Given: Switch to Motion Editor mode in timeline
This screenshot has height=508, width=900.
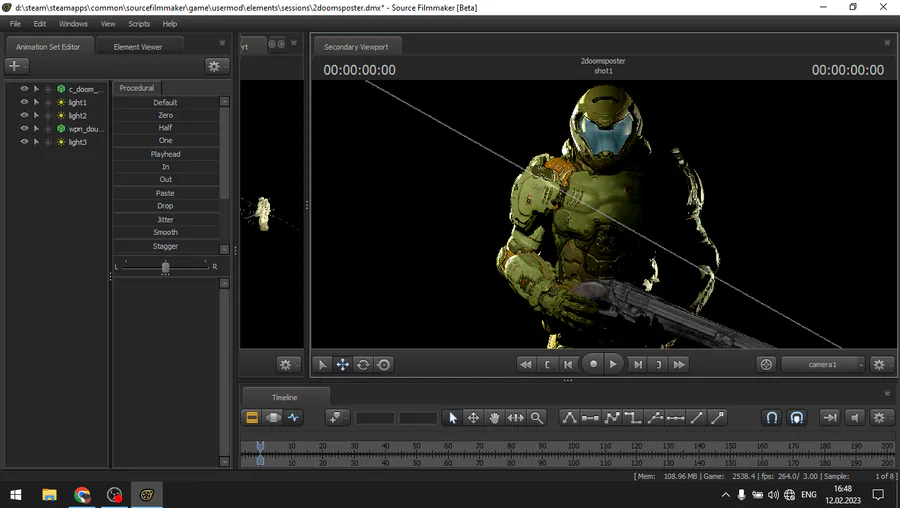Looking at the screenshot, I should click(273, 418).
